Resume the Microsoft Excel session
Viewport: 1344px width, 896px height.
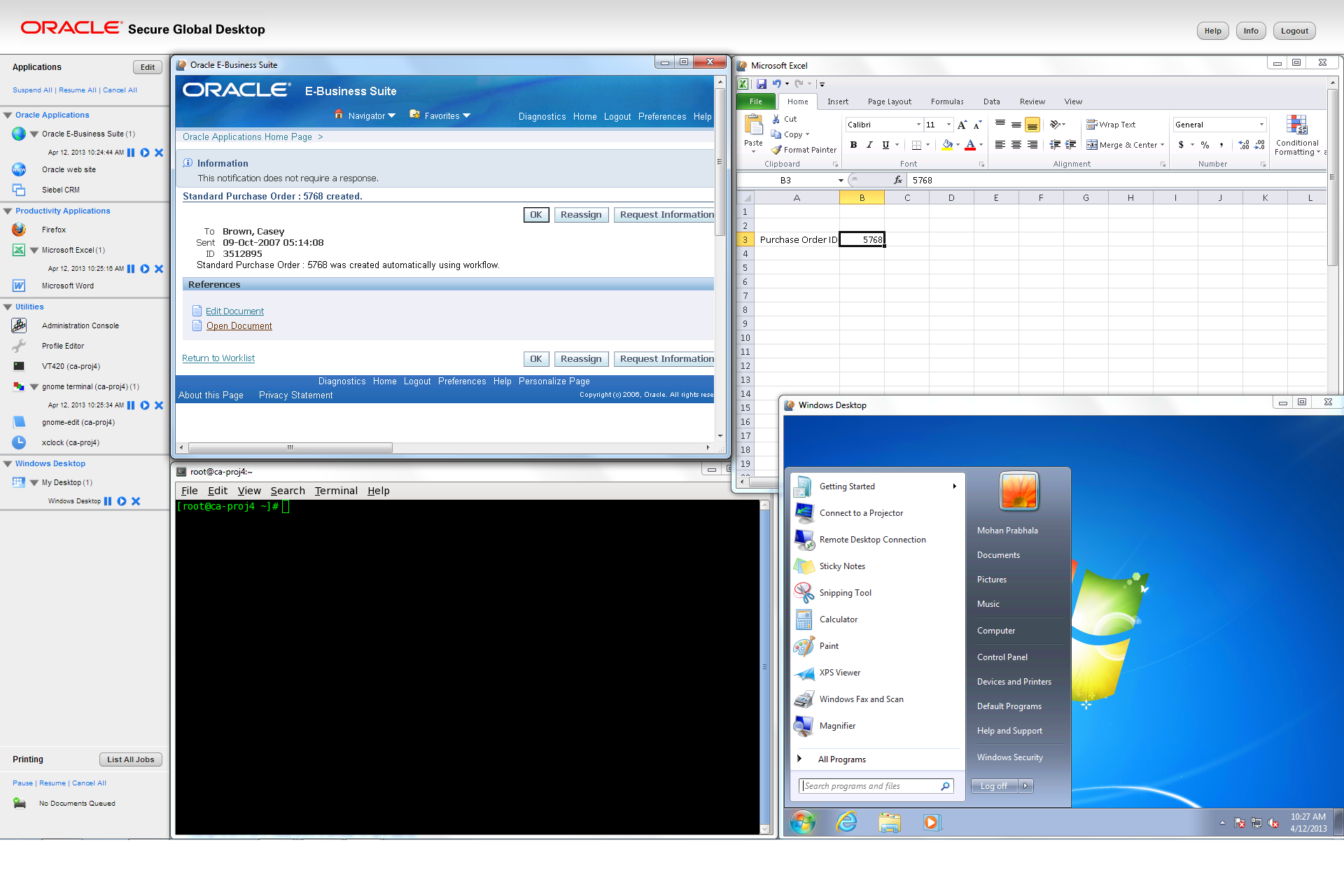145,269
